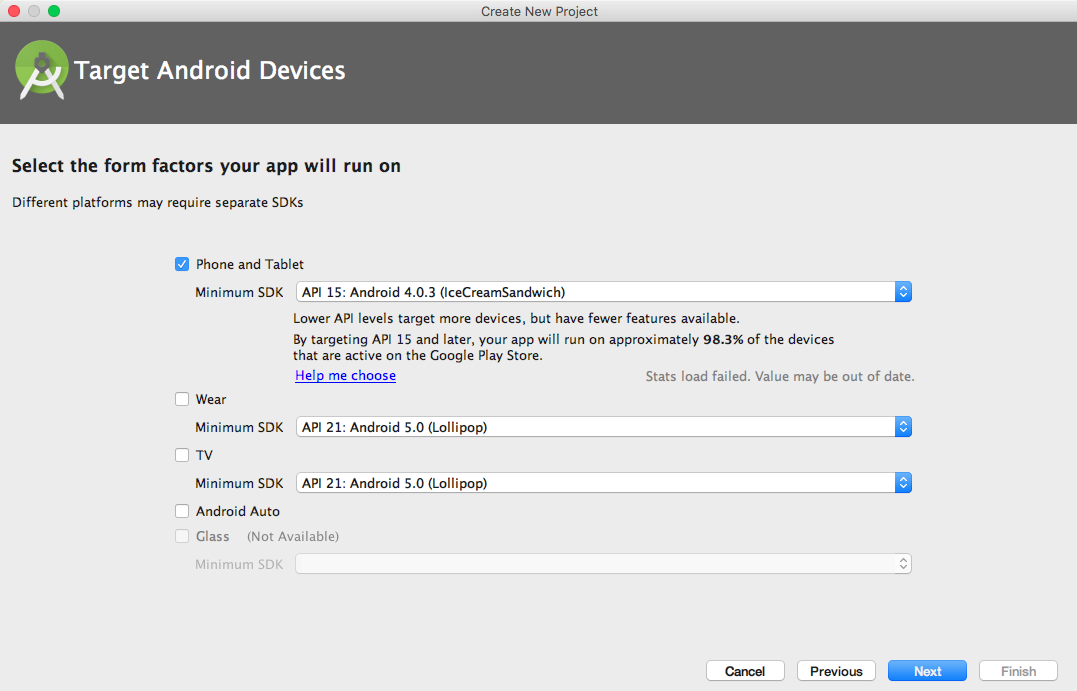Open the Glass Minimum SDK dropdown

(604, 564)
